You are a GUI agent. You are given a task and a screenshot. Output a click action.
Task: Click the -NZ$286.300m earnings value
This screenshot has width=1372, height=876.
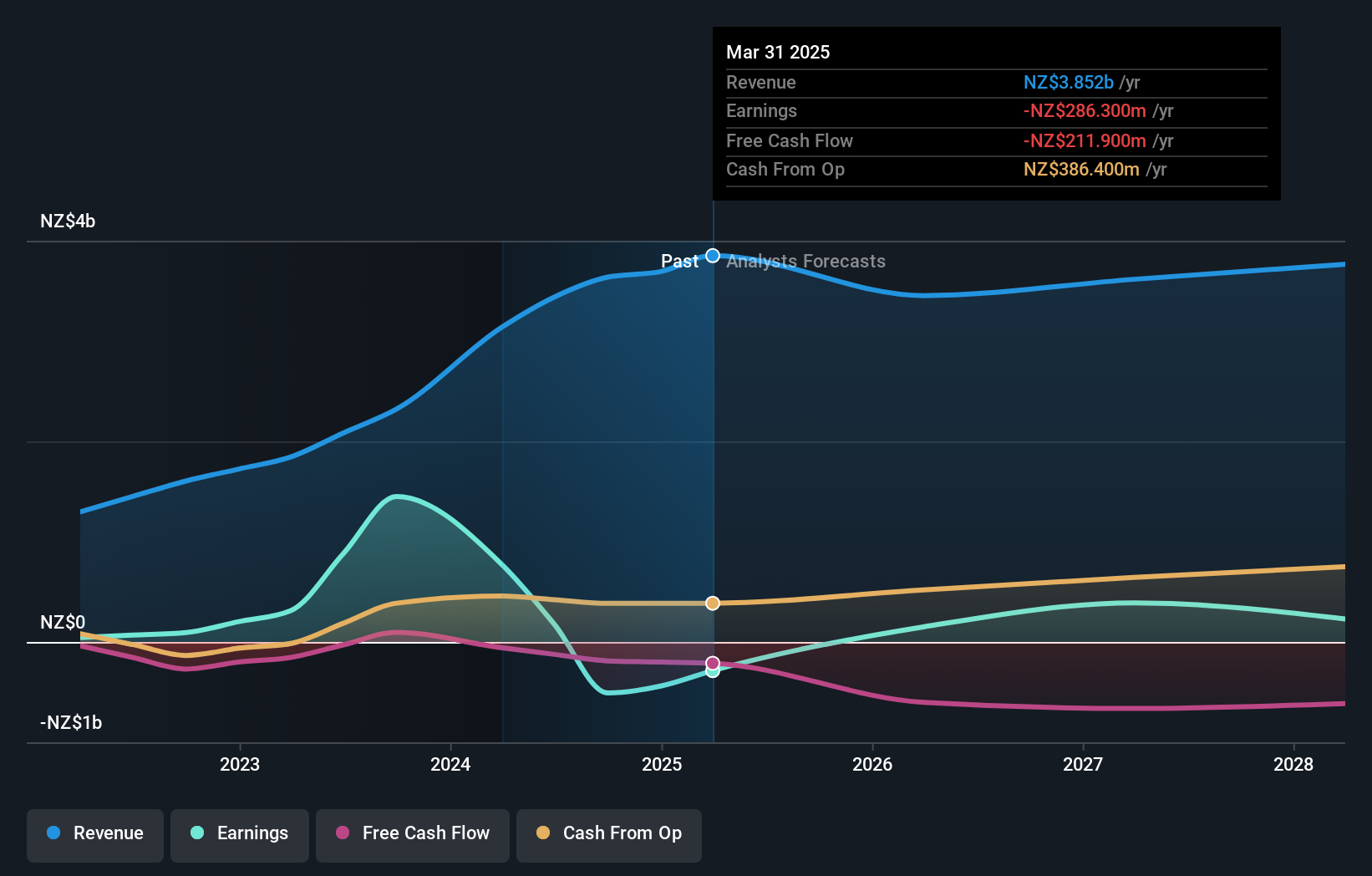(x=1085, y=111)
